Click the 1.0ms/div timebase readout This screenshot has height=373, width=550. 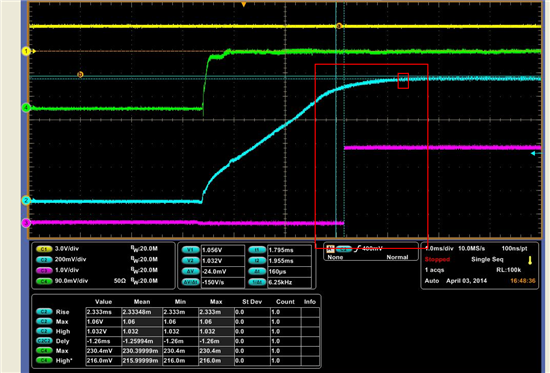(439, 248)
